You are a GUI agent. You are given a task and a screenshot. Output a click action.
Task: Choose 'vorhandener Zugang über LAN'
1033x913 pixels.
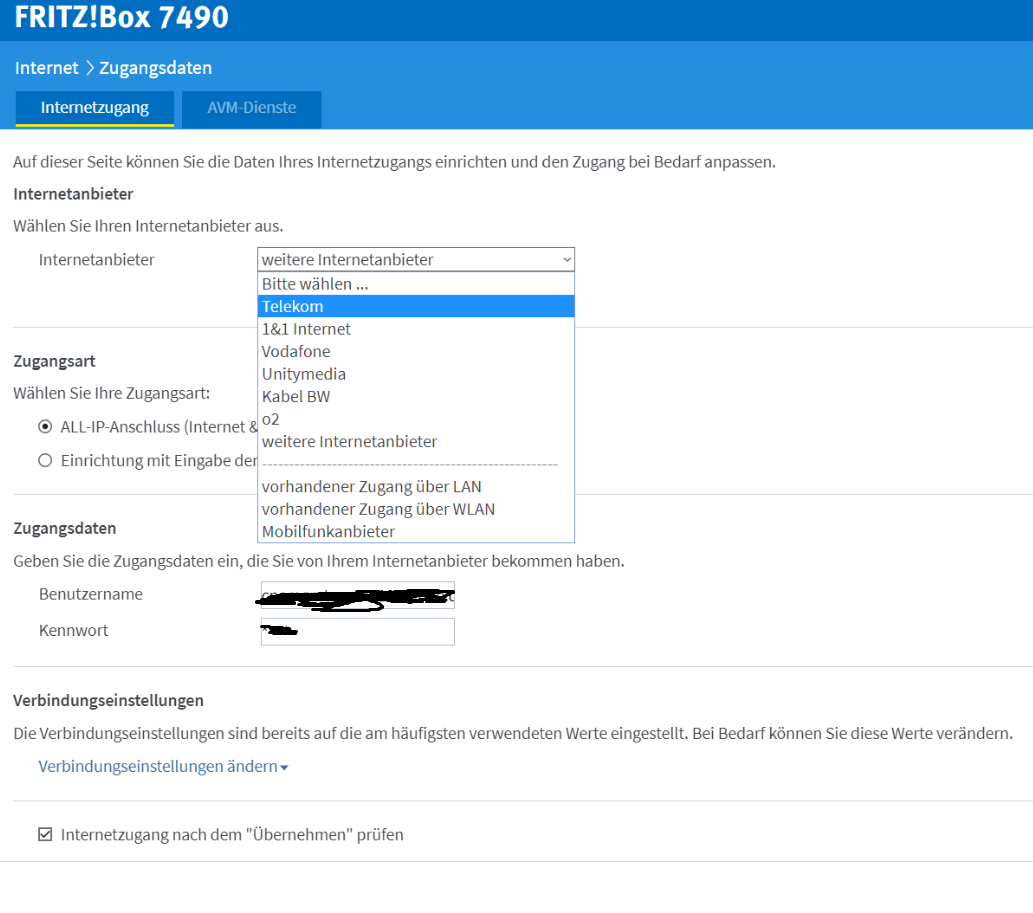coord(416,486)
